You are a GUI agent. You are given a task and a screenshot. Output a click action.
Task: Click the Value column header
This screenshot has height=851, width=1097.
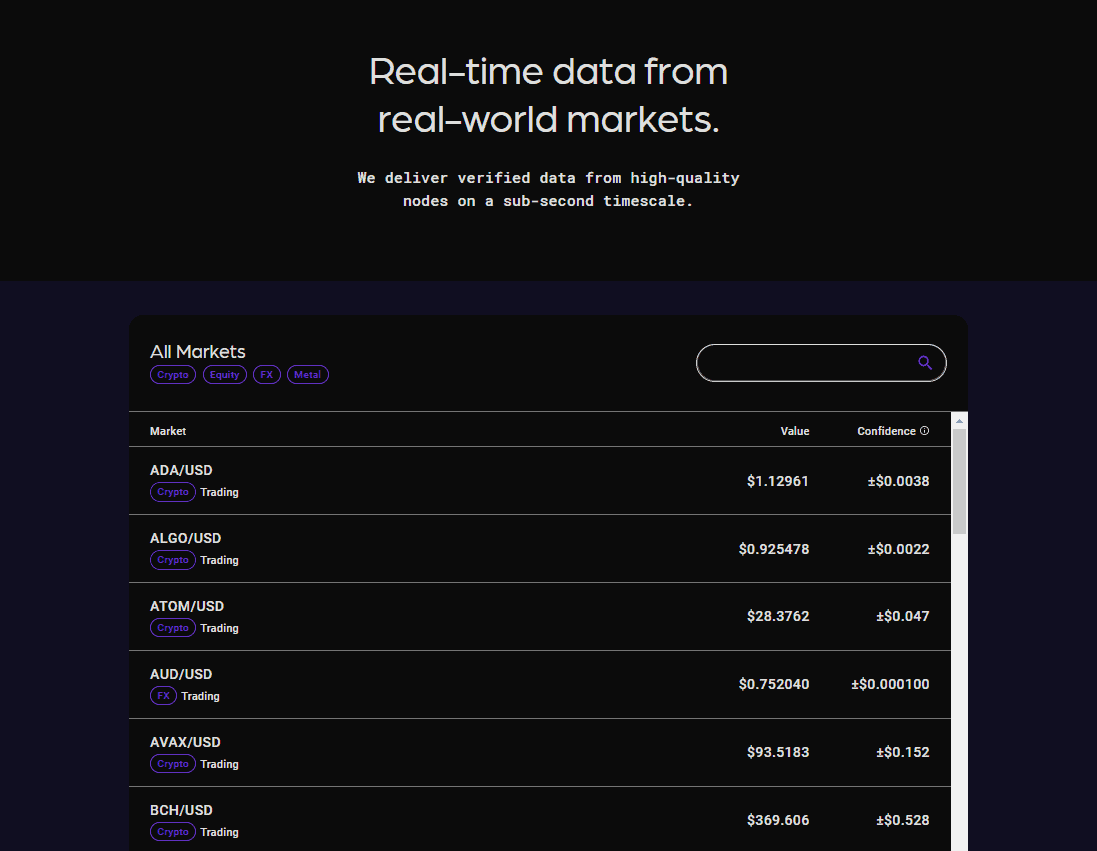pyautogui.click(x=795, y=431)
